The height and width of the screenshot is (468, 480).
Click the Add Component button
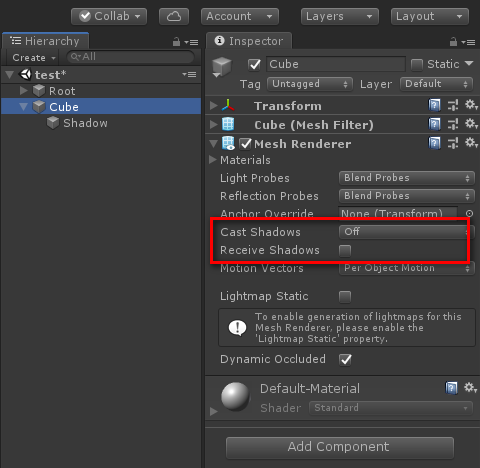pos(340,448)
